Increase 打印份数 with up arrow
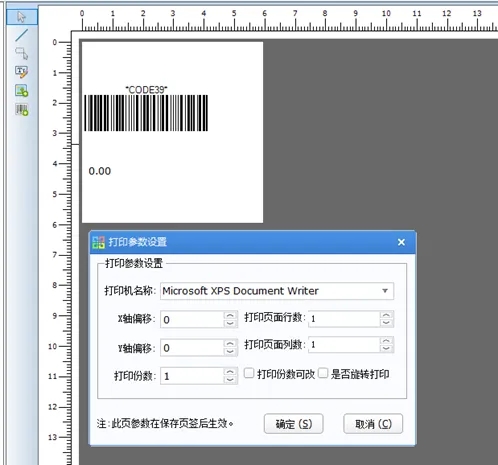This screenshot has width=498, height=465. [x=230, y=372]
